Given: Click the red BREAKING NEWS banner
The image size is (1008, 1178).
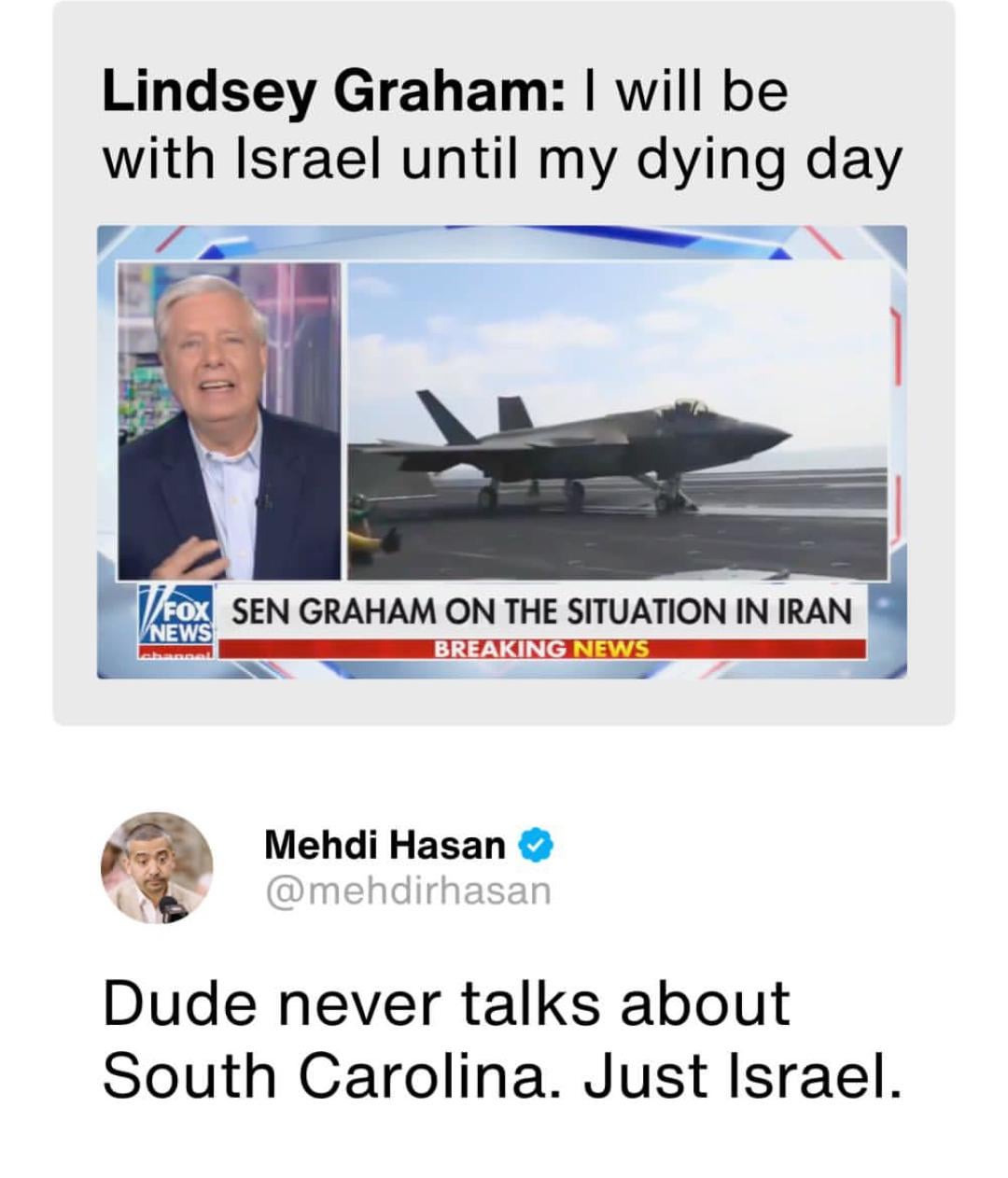Looking at the screenshot, I should pos(541,649).
